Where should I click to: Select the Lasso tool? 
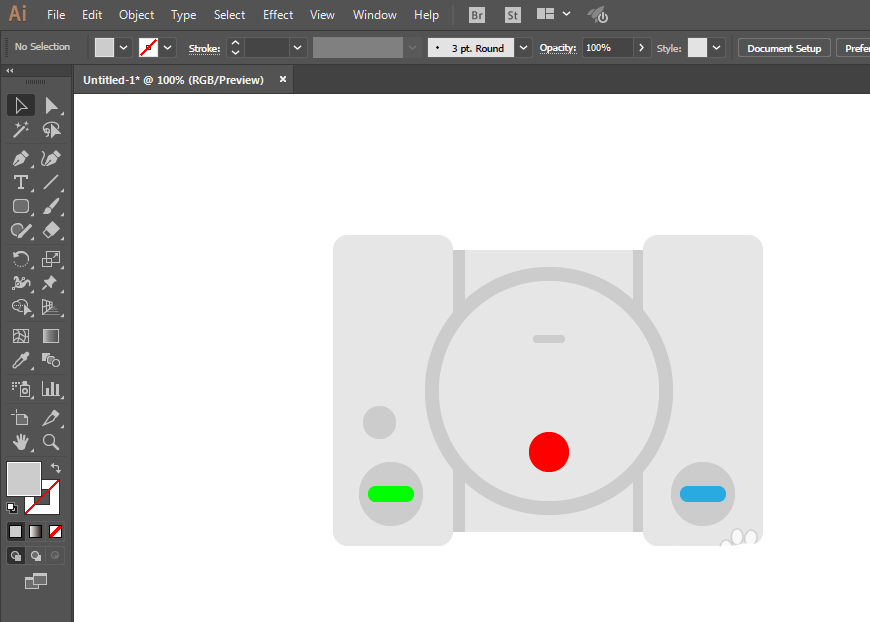tap(51, 130)
